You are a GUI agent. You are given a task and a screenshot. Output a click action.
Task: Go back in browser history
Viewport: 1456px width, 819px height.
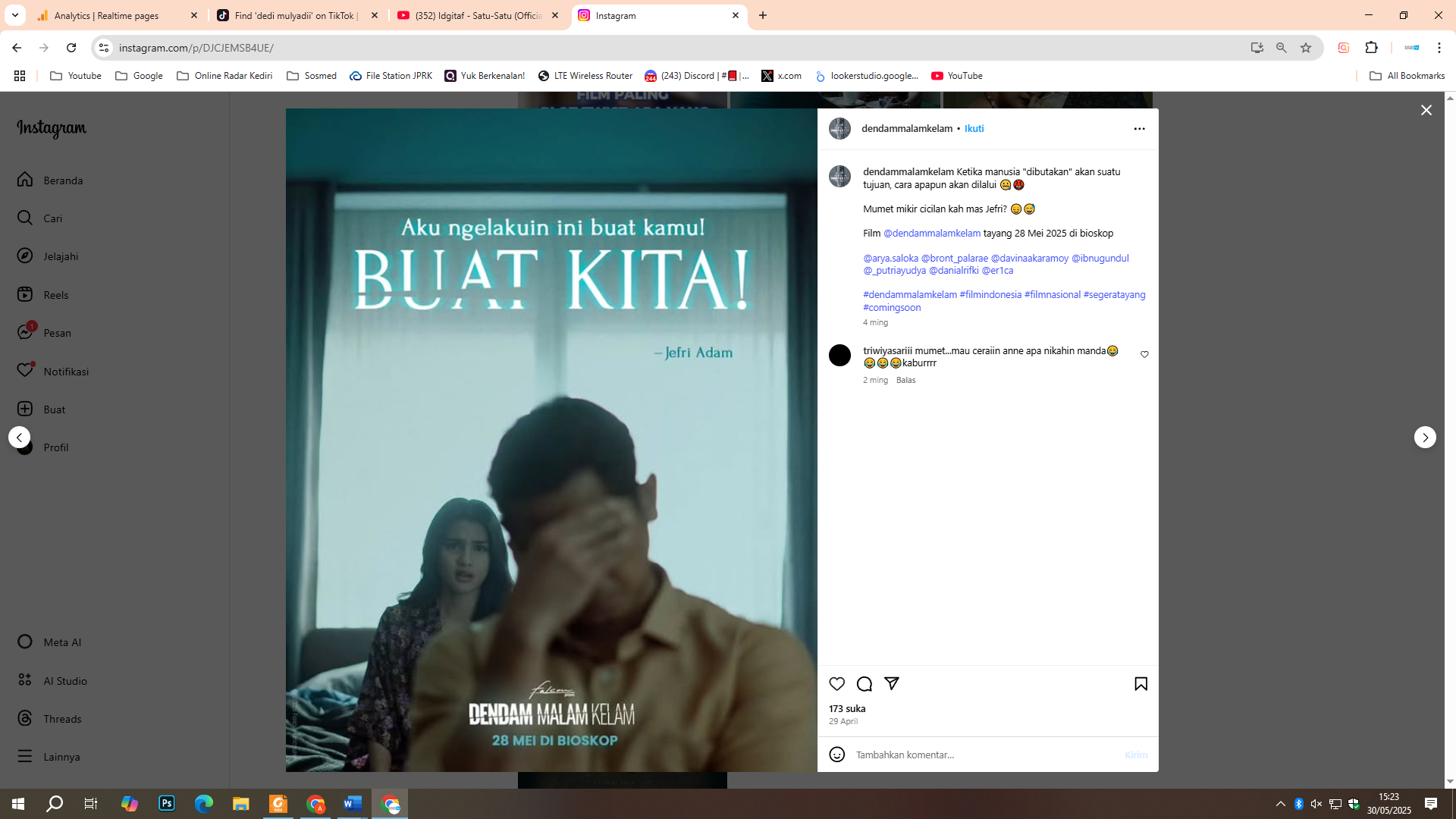[x=17, y=48]
